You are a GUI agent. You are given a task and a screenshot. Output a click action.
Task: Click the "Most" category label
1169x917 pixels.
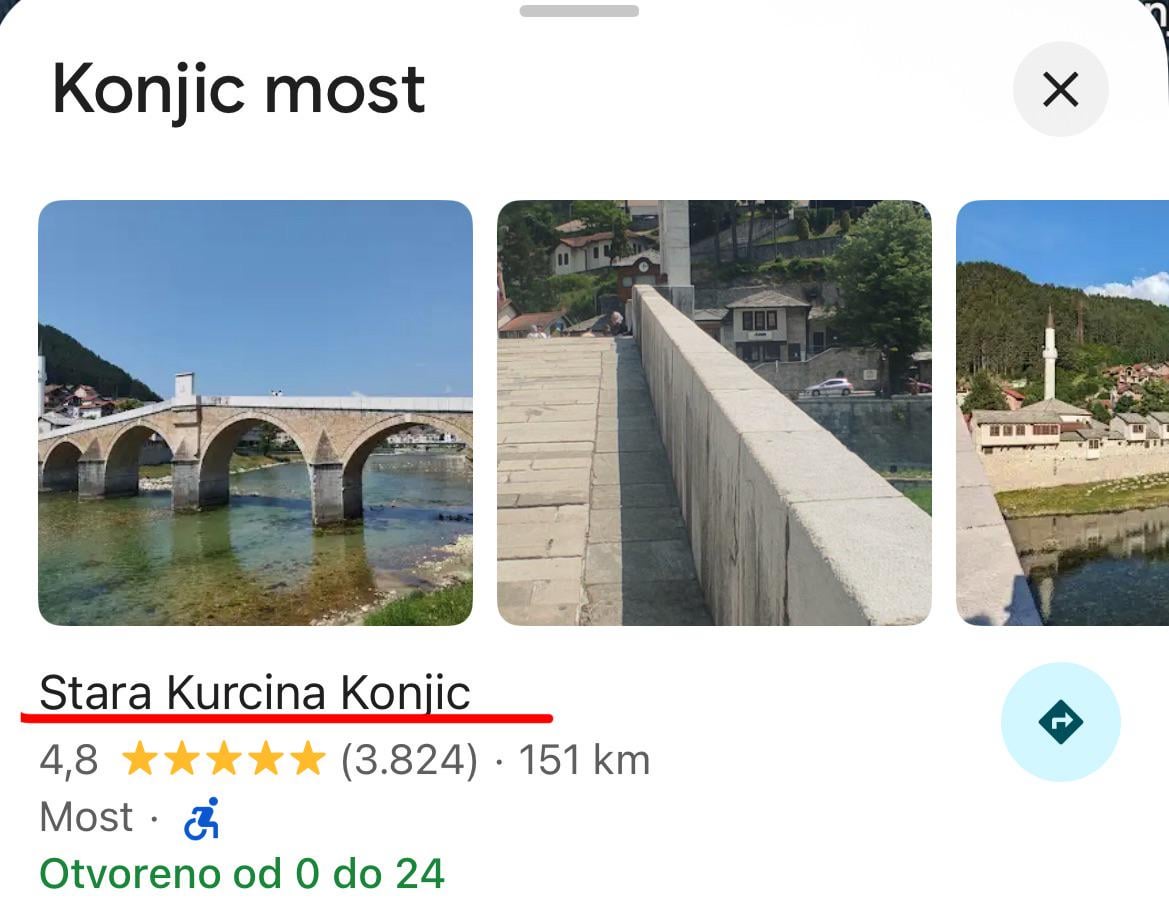[x=86, y=818]
